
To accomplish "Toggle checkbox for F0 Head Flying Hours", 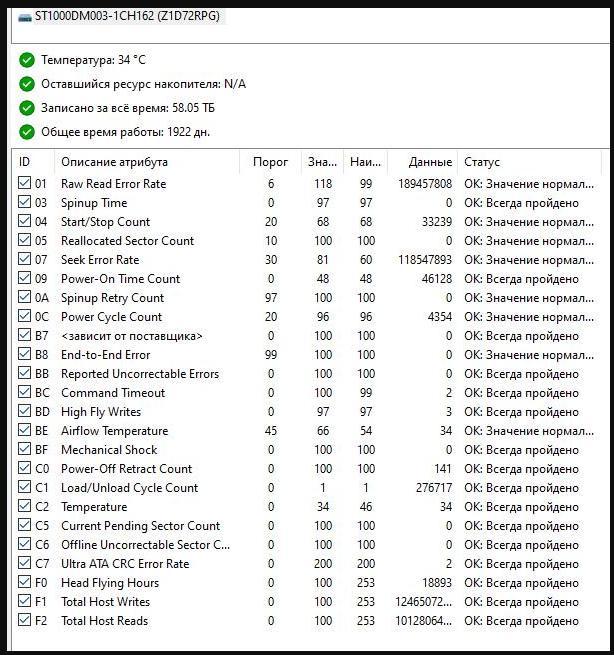I will pyautogui.click(x=24, y=582).
